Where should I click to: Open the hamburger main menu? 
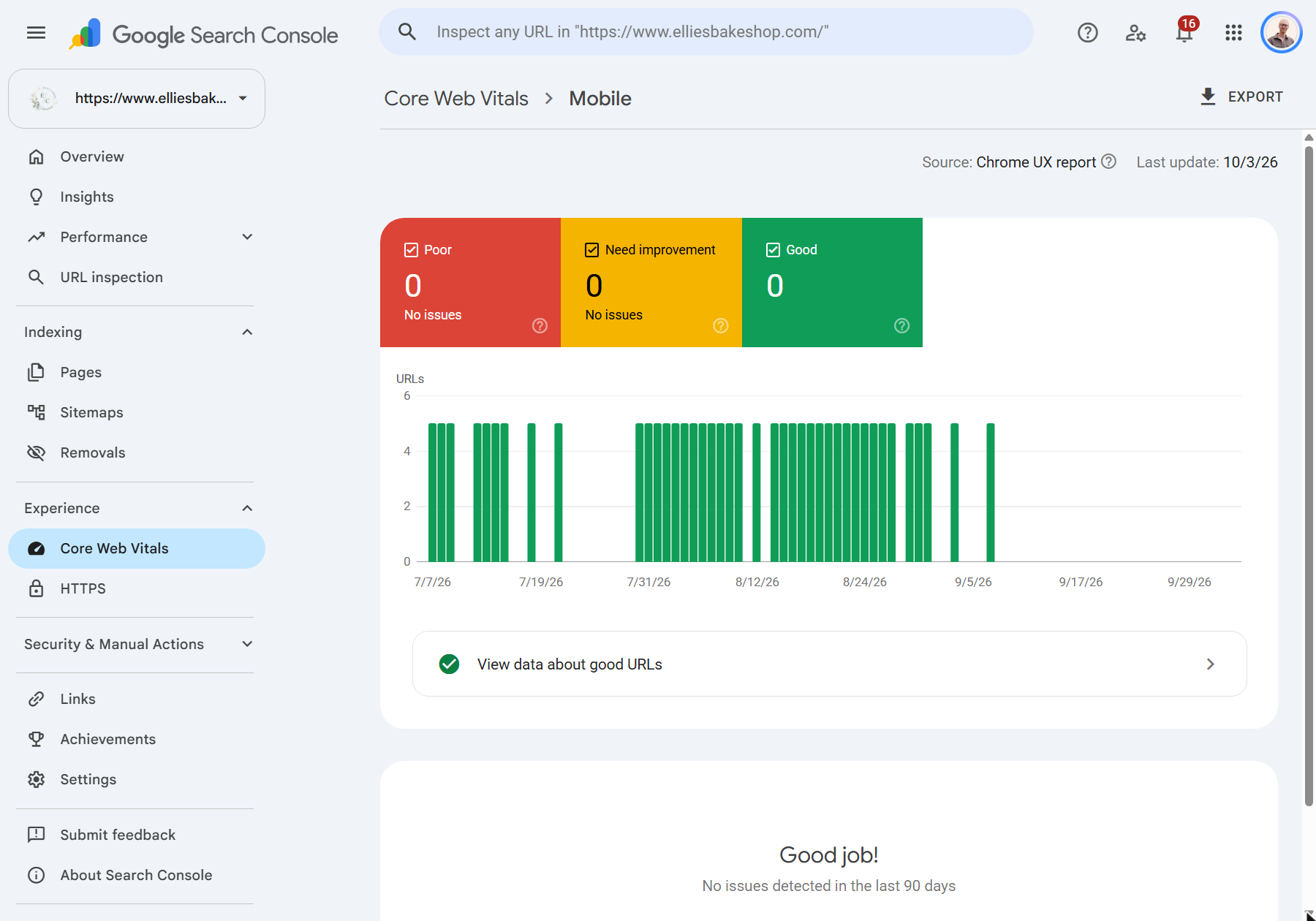point(36,33)
